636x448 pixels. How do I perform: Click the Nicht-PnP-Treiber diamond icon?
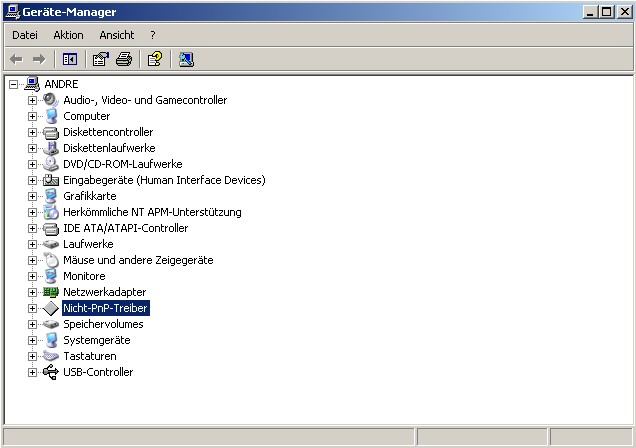tap(51, 308)
